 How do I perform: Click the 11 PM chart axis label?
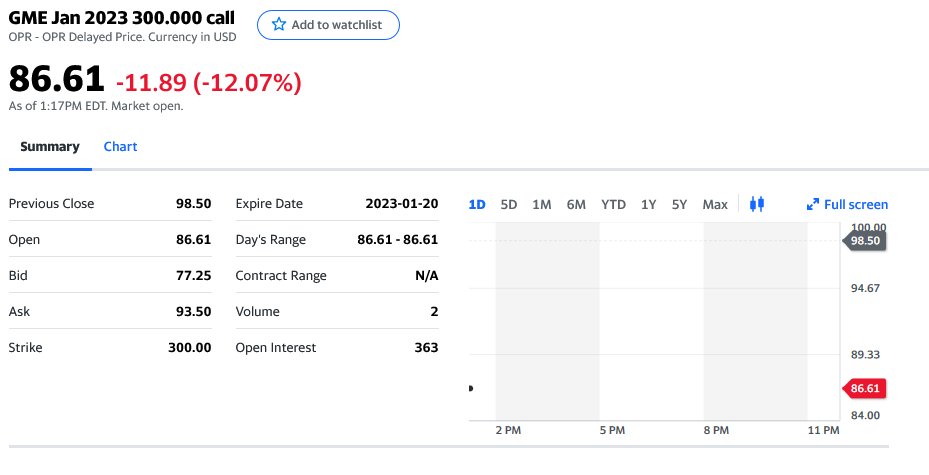(824, 431)
